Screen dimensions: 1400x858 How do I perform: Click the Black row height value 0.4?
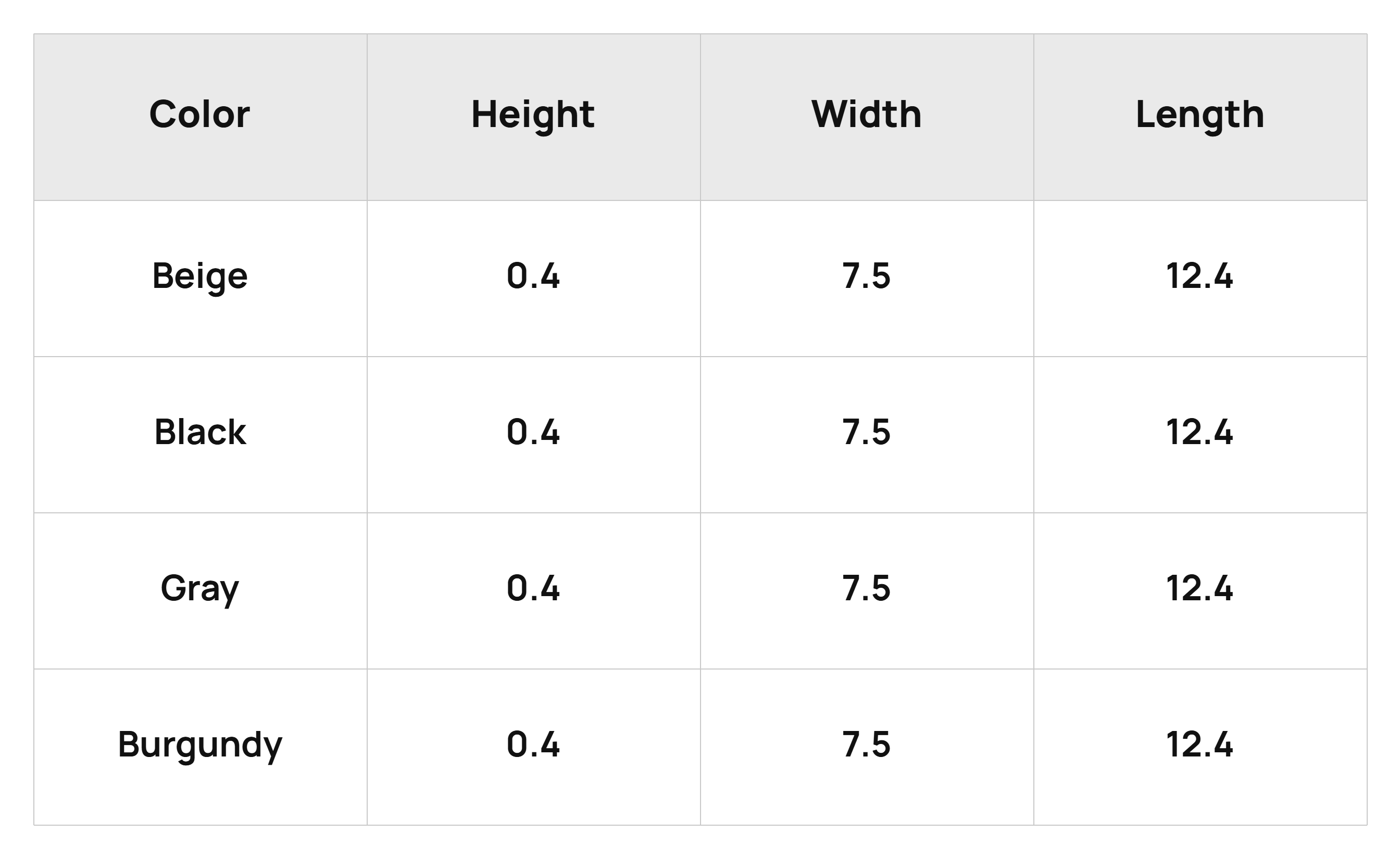tap(533, 432)
